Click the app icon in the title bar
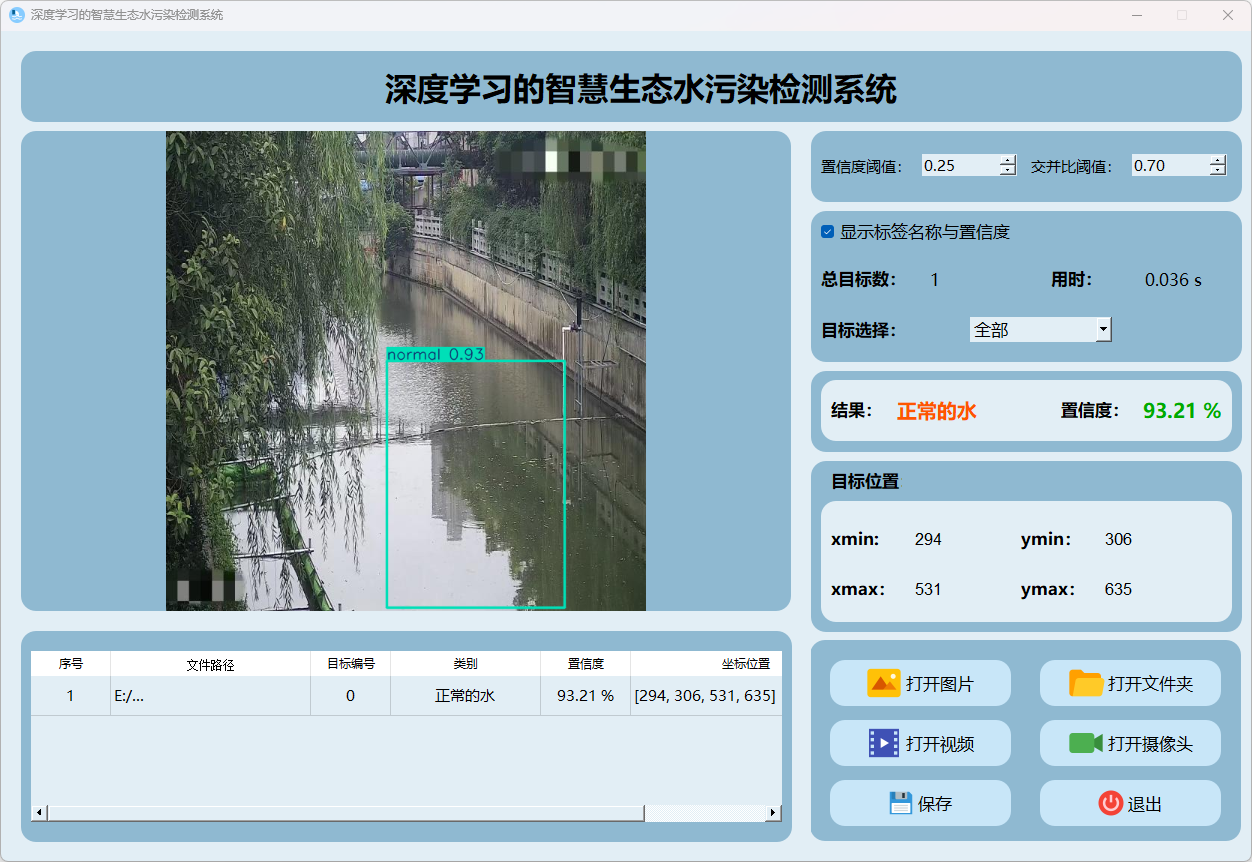The image size is (1252, 862). tap(16, 15)
